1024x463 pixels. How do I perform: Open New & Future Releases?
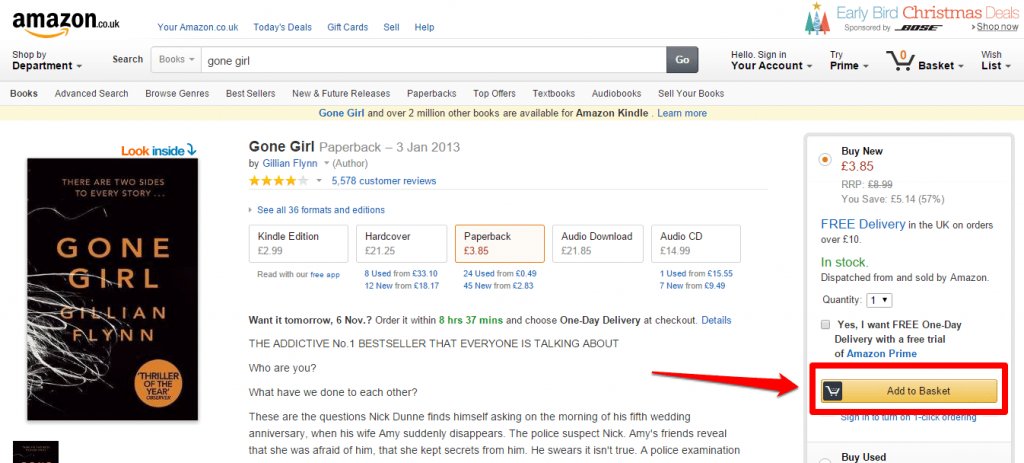point(341,93)
